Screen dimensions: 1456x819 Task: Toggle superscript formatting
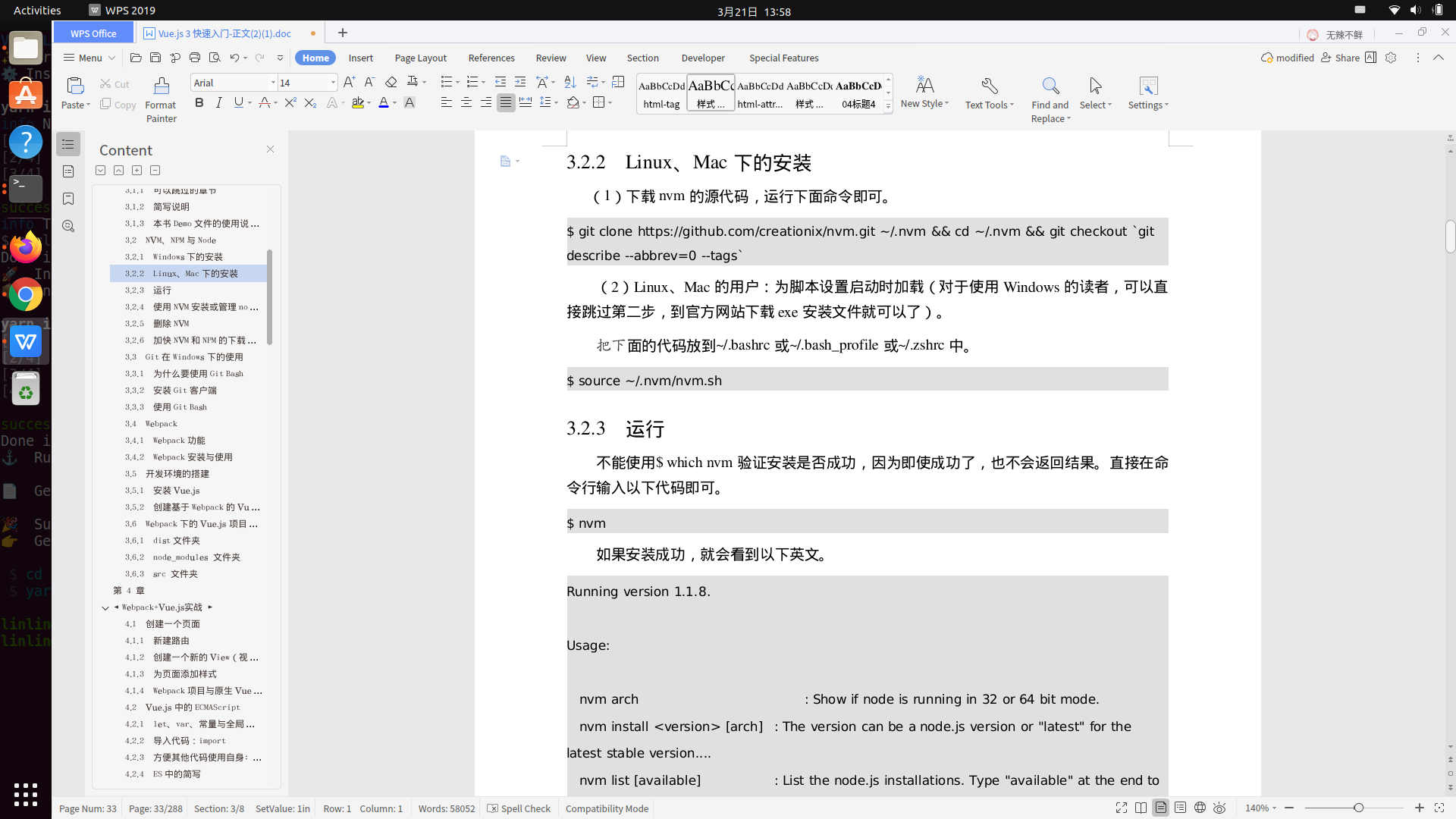(x=290, y=102)
